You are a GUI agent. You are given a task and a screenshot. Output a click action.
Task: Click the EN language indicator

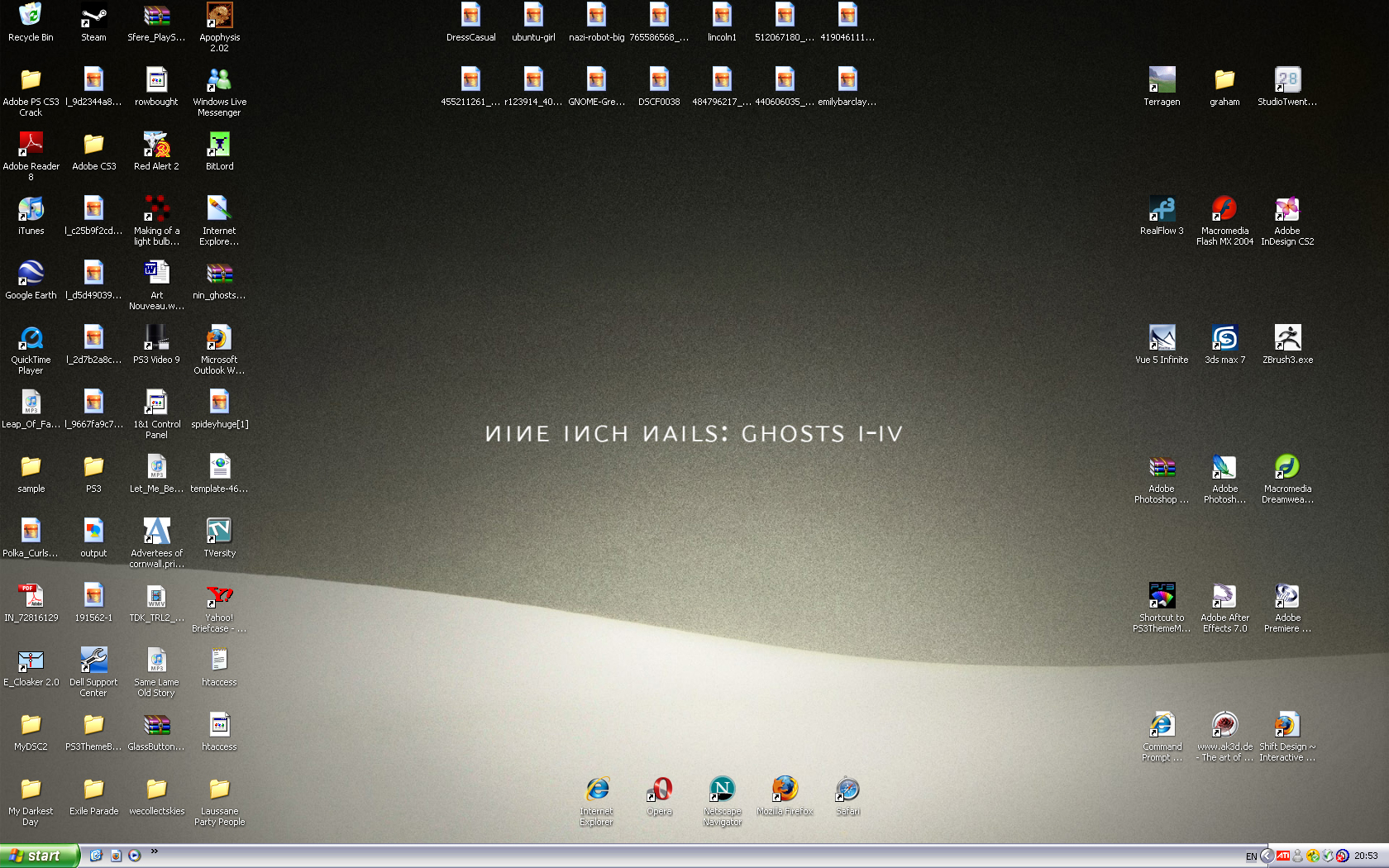tap(1251, 856)
